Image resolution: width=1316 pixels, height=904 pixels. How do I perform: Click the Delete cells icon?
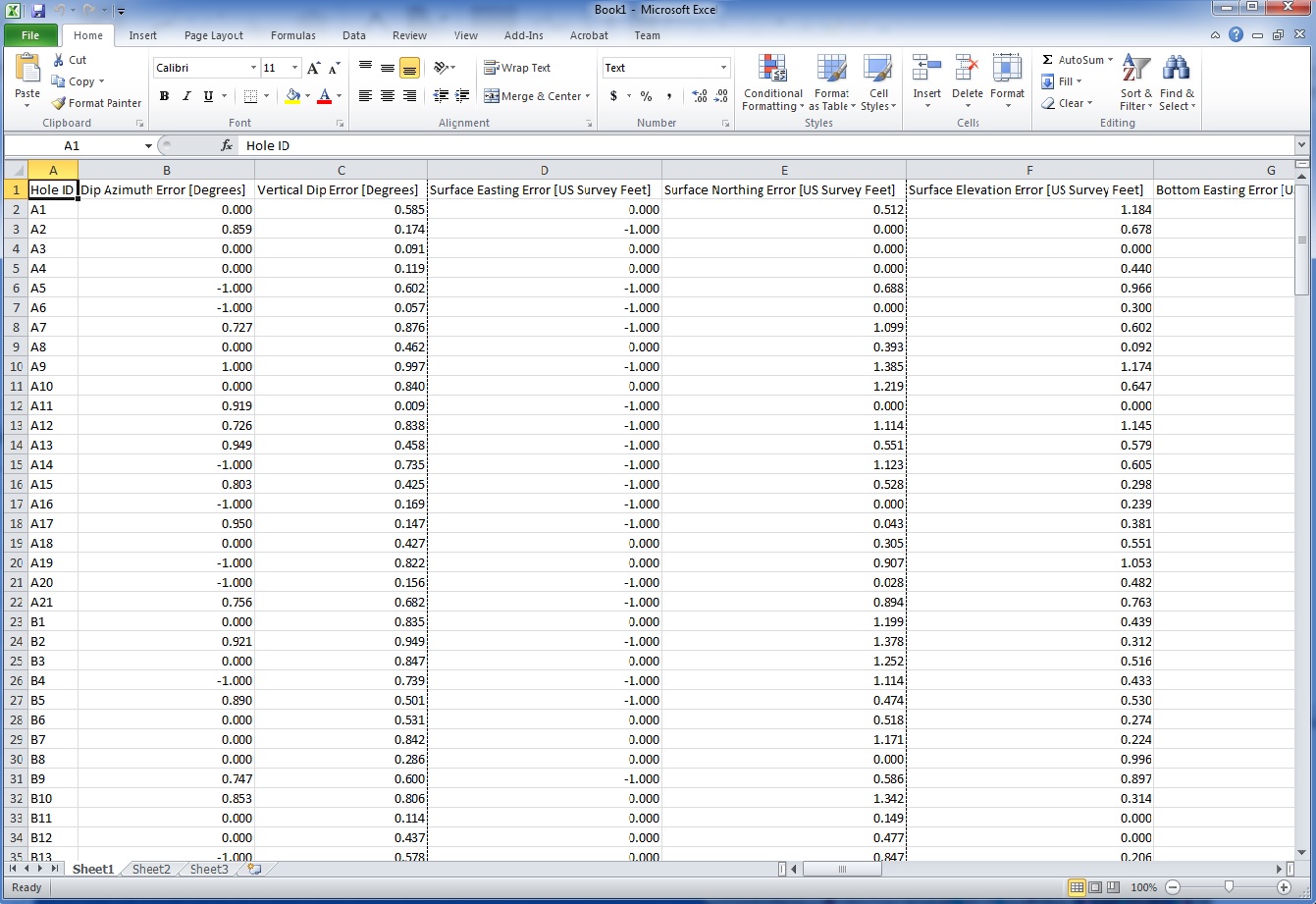tap(967, 69)
